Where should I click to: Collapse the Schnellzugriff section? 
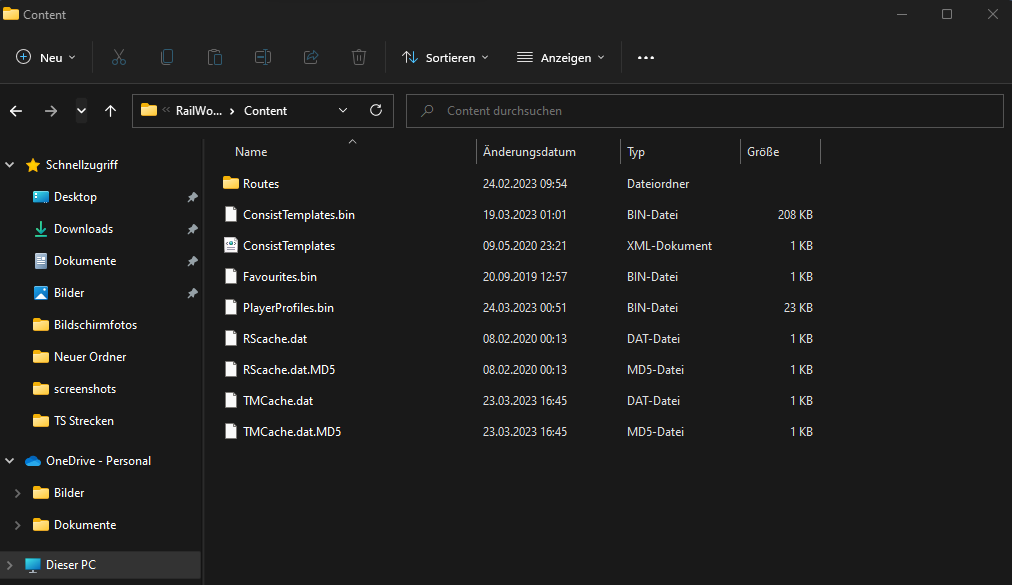point(10,165)
